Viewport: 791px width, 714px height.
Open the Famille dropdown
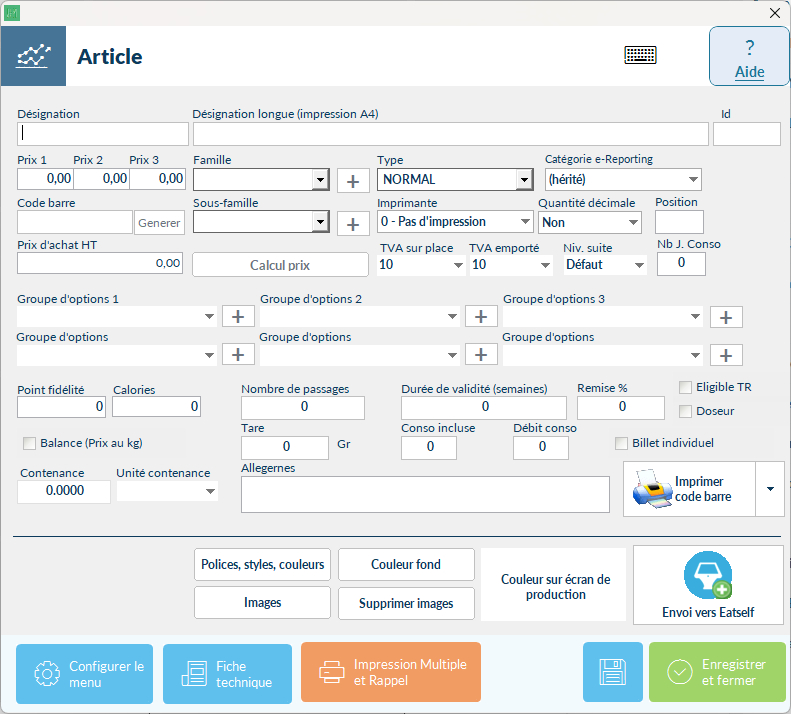[x=320, y=180]
